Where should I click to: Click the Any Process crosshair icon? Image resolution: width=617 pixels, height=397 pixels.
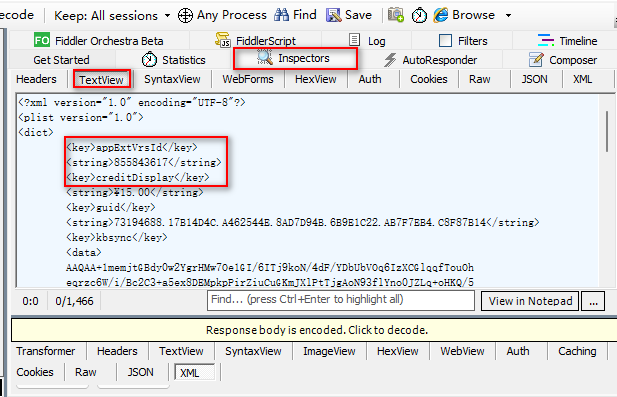(185, 15)
